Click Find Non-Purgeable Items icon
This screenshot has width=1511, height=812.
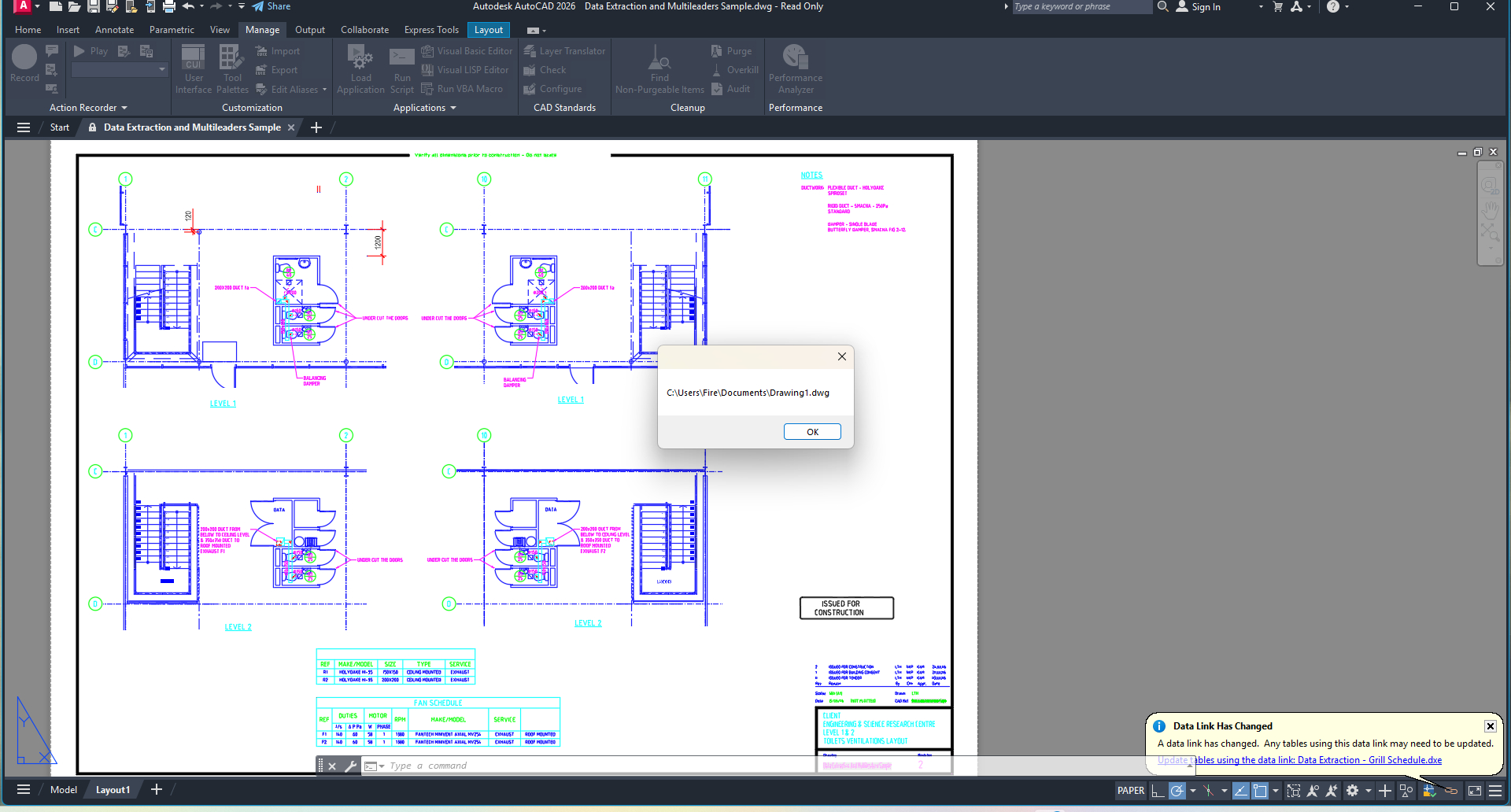coord(659,69)
